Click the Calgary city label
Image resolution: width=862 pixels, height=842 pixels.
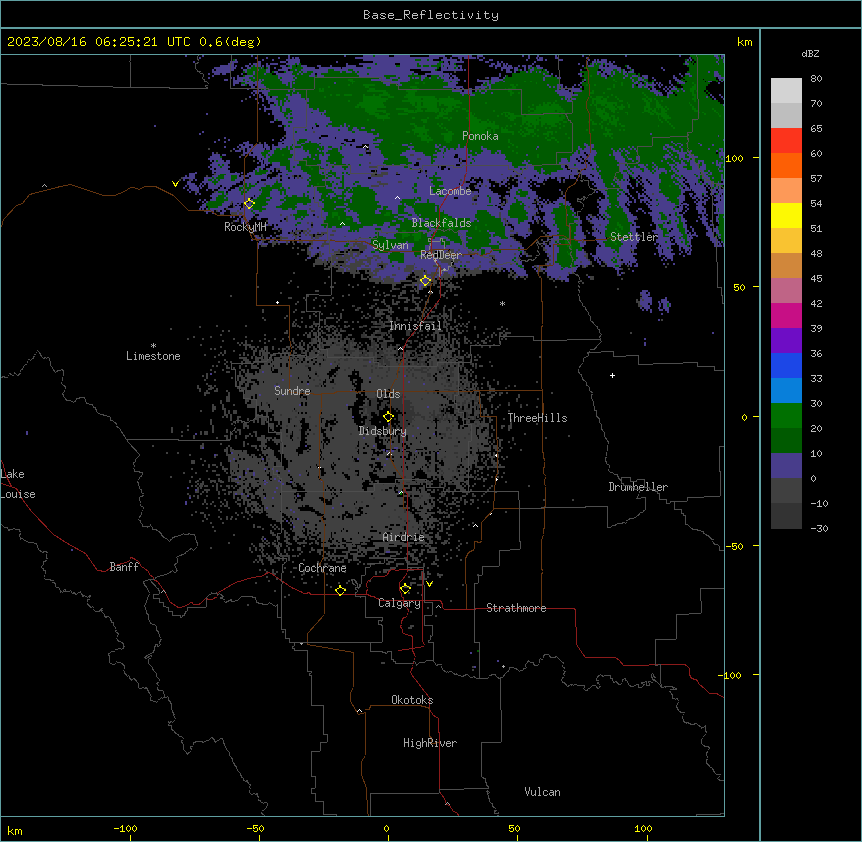(x=399, y=603)
